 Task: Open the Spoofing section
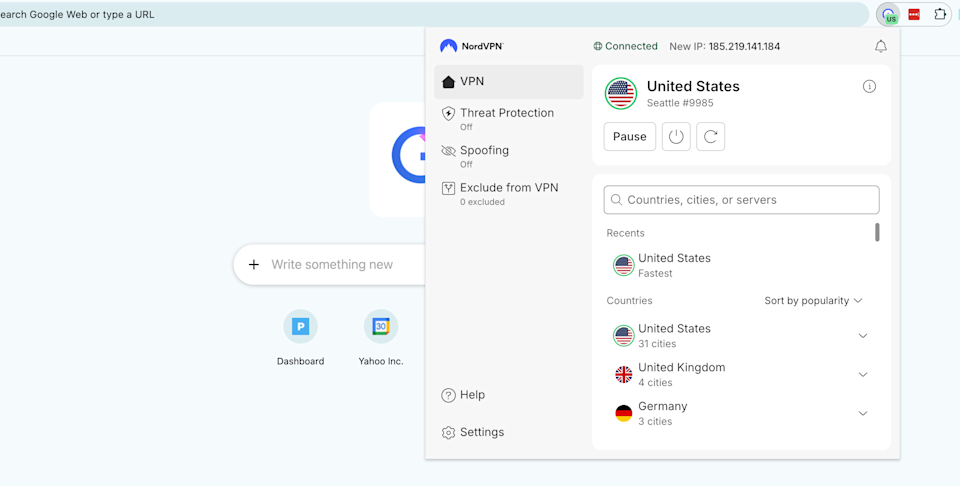tap(509, 155)
